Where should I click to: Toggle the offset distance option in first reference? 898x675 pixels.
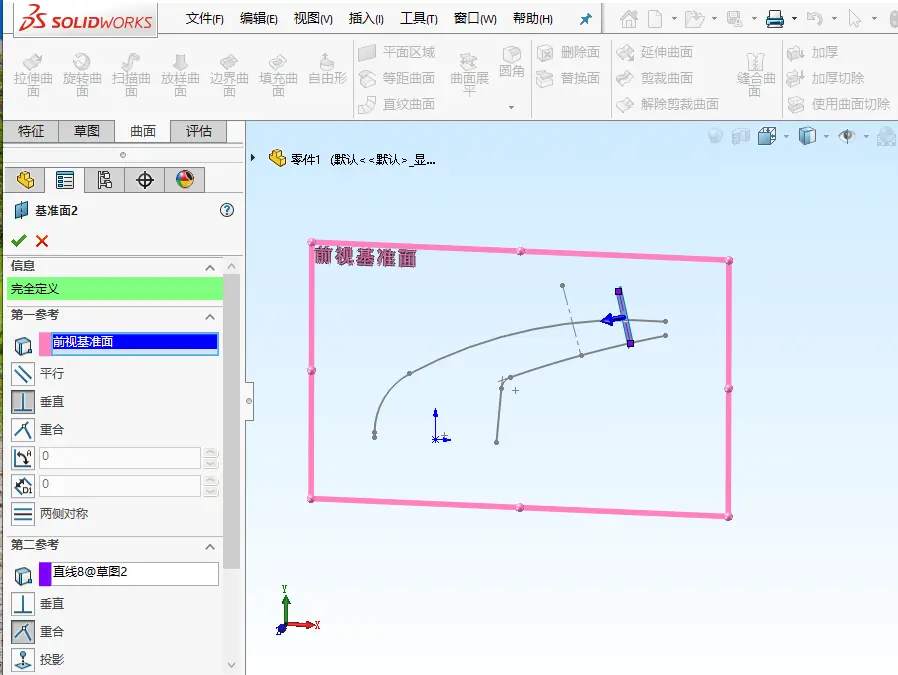[23, 485]
